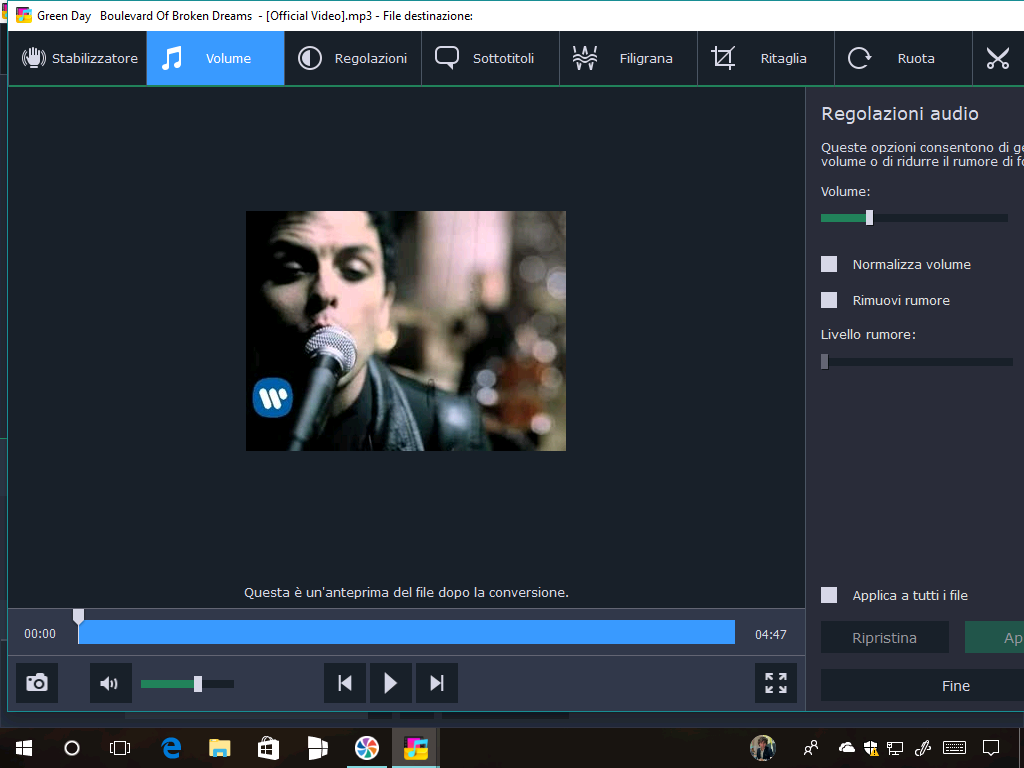Click the playback volume slider handle
Screen dimensions: 1024x768
click(x=198, y=684)
